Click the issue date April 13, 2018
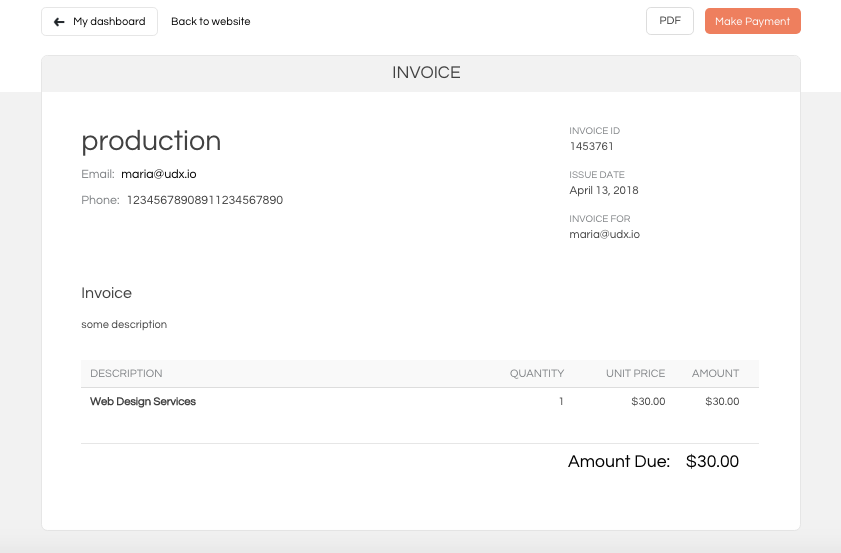This screenshot has width=841, height=553. coord(604,190)
